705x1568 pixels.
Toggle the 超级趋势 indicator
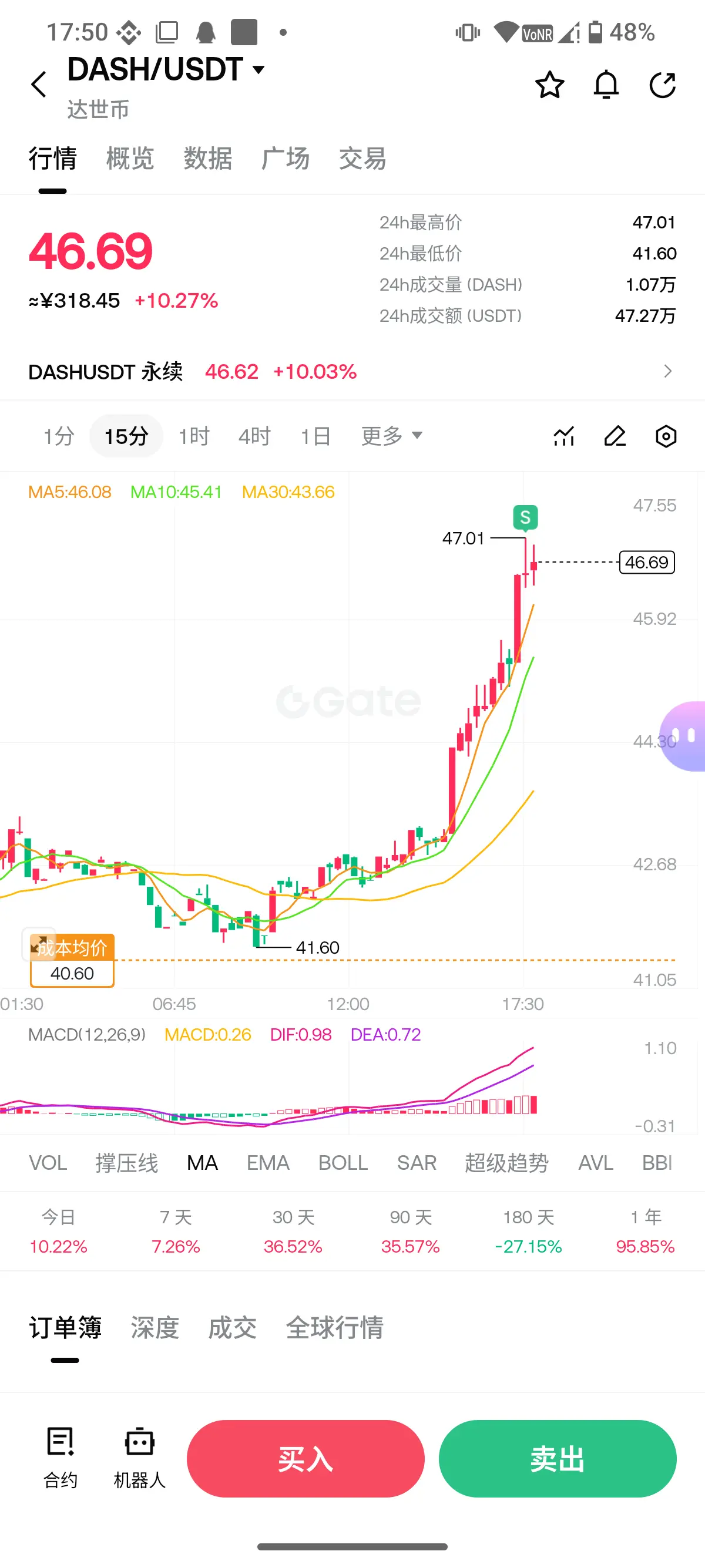tap(506, 1163)
